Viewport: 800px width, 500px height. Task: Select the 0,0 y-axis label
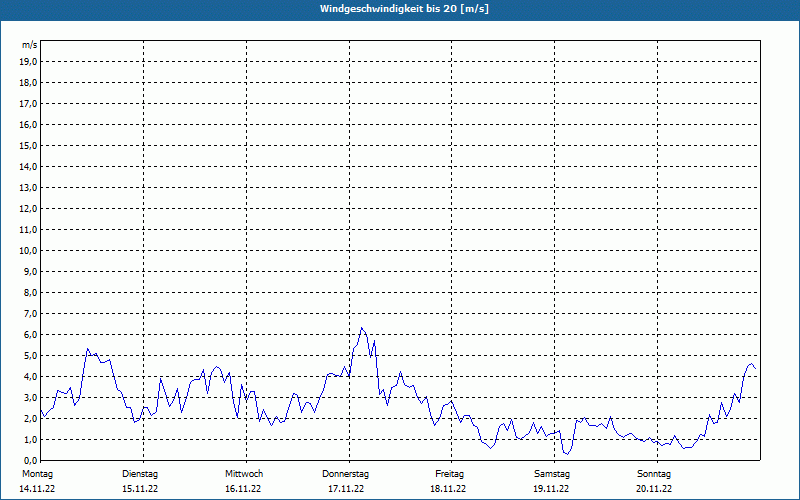coord(30,460)
